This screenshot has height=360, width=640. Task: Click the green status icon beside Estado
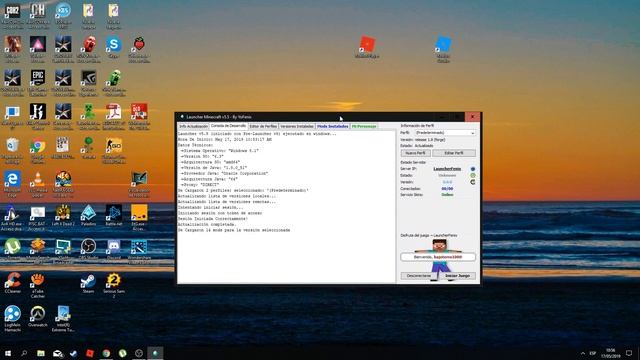[x=473, y=175]
